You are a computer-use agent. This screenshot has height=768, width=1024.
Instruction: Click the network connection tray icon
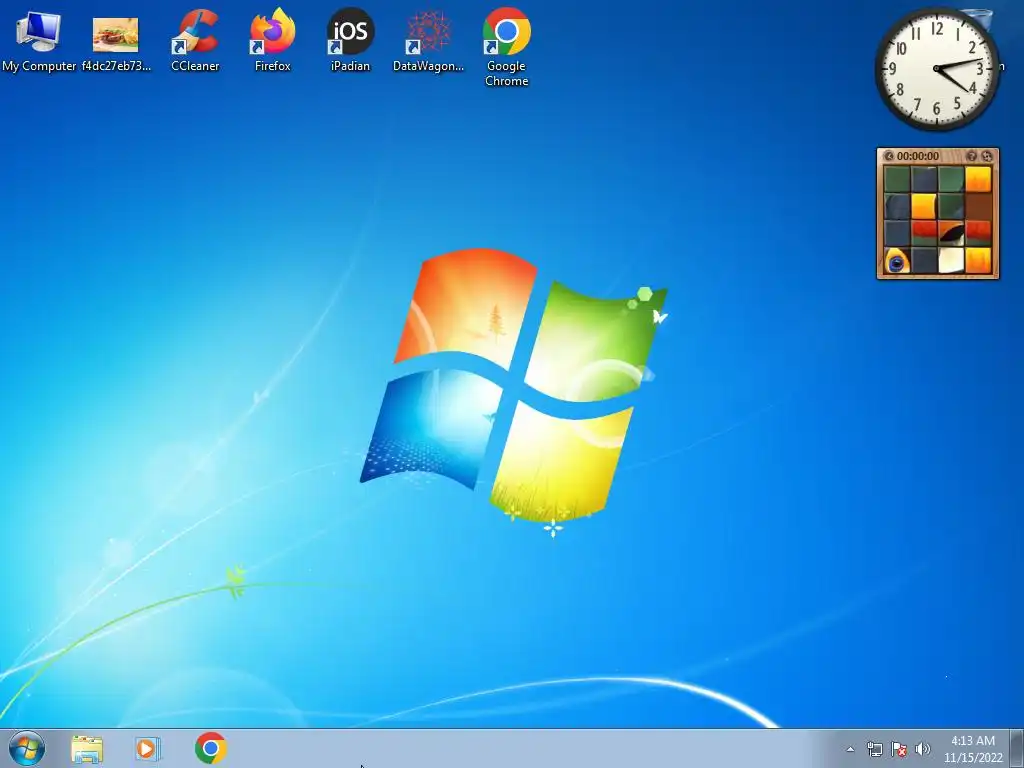(x=874, y=749)
